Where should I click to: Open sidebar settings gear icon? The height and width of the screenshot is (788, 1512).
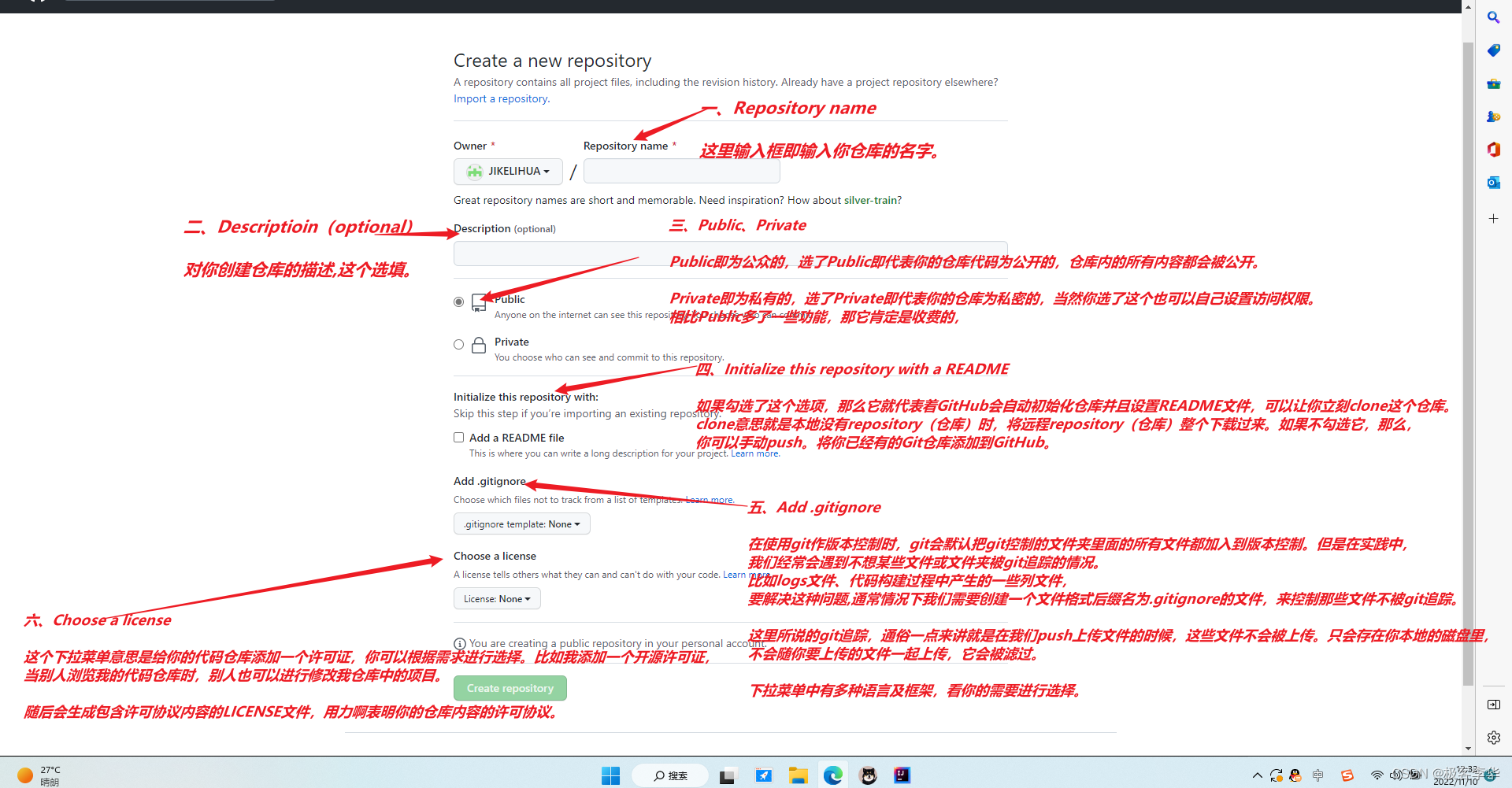[x=1493, y=738]
